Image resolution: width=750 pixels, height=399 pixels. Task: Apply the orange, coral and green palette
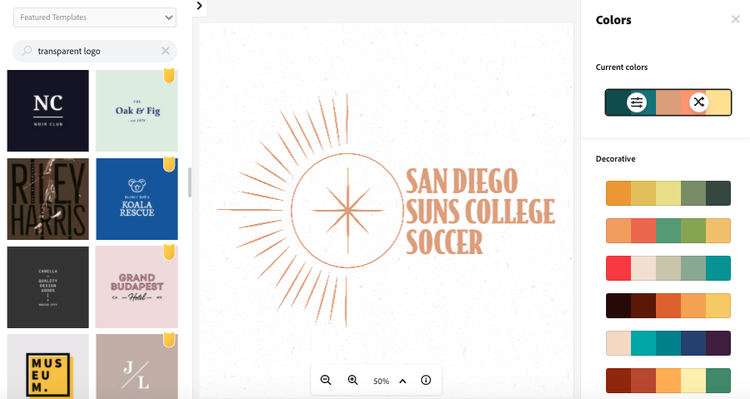(x=668, y=231)
